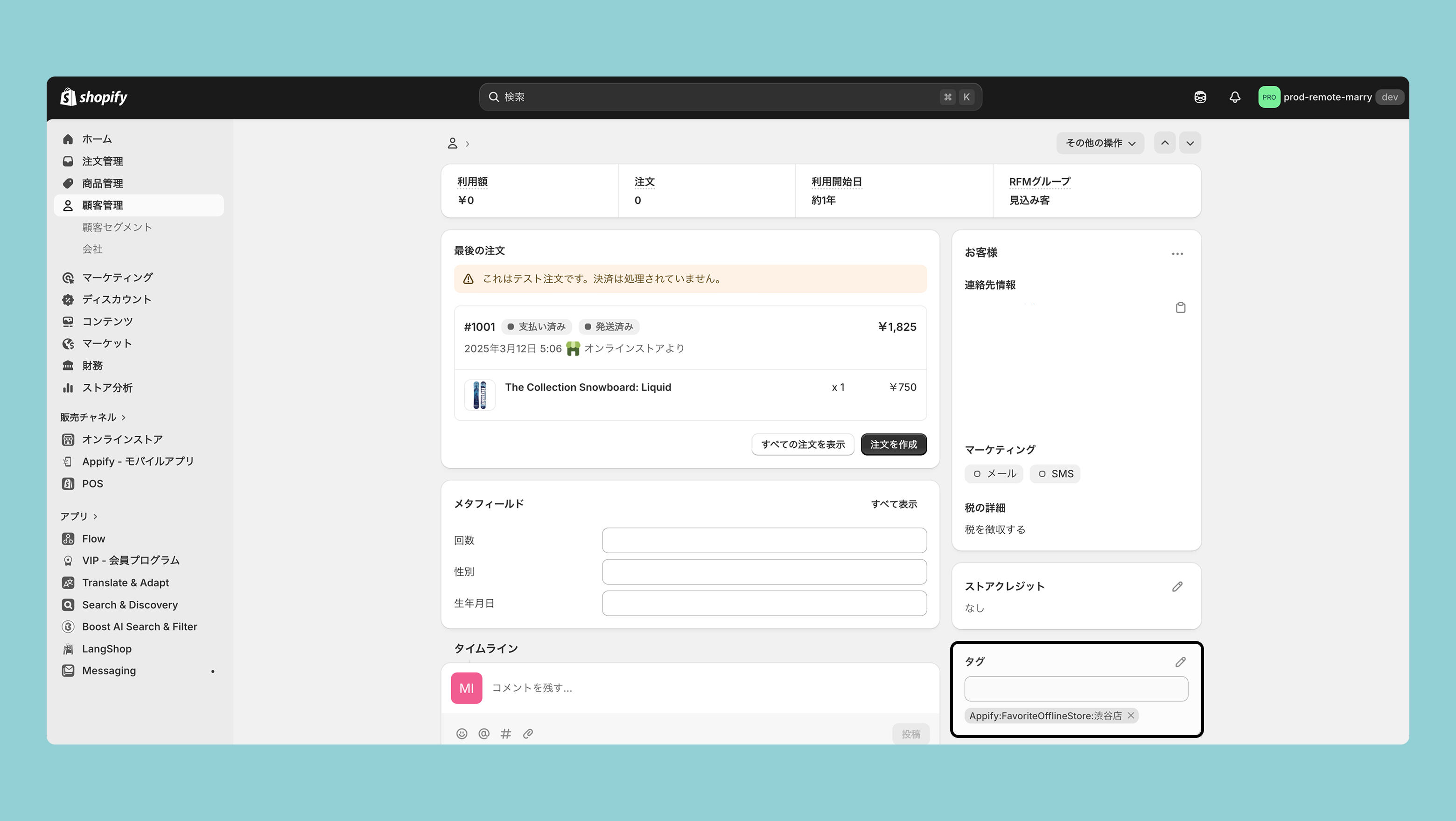Remove the Appify:FavoriteOfflineStore tag
1456x821 pixels.
click(1131, 715)
